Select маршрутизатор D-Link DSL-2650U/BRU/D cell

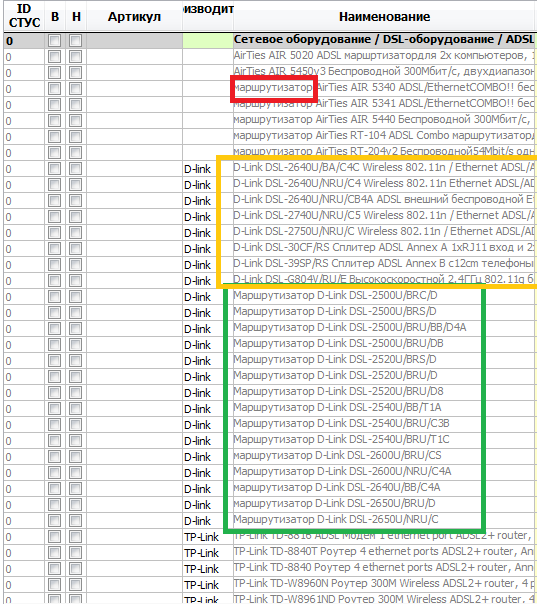pyautogui.click(x=384, y=504)
